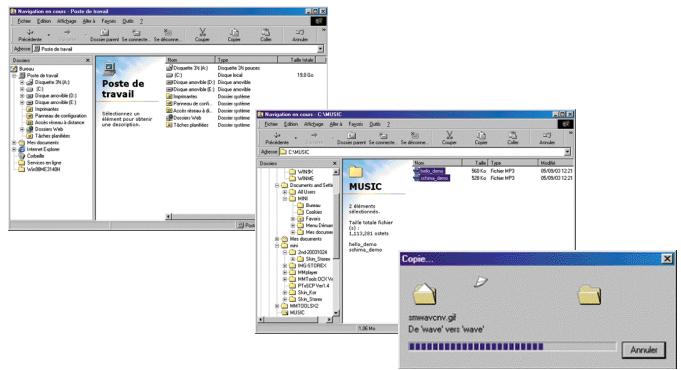This screenshot has width=681, height=370.
Task: Click Copier in the MUSIC window toolbar
Action: pyautogui.click(x=481, y=138)
